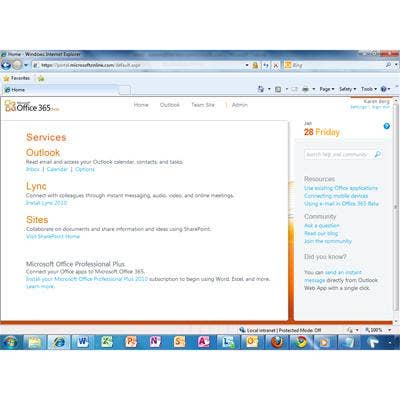Click the Print toolbar icon
This screenshot has height=400, width=400.
305,89
